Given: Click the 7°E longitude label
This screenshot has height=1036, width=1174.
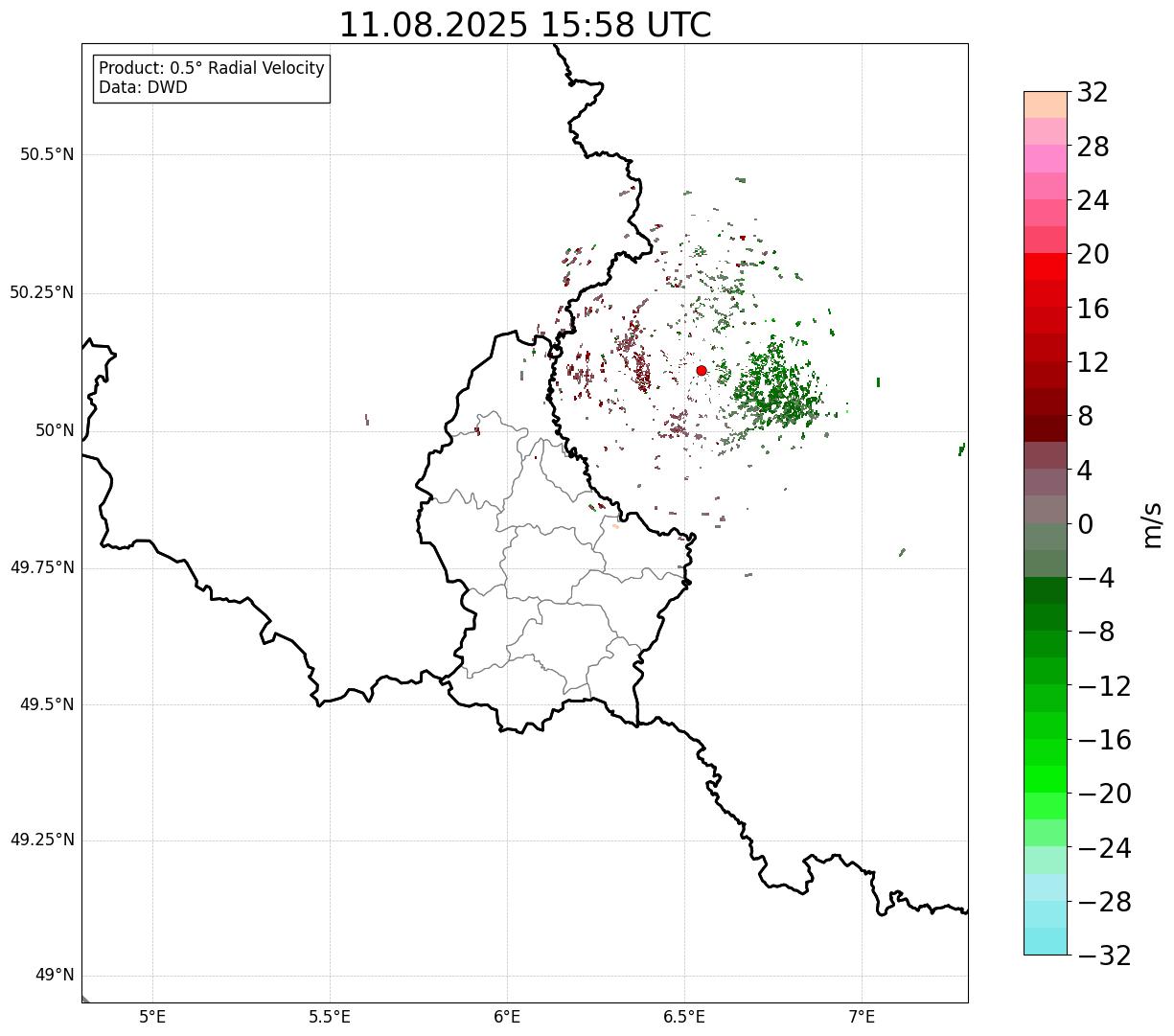Looking at the screenshot, I should (x=862, y=1017).
